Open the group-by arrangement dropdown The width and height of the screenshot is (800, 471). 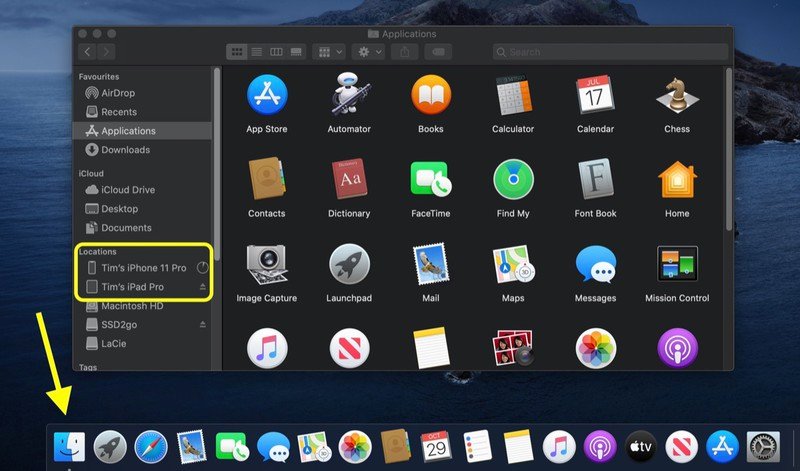tap(329, 51)
